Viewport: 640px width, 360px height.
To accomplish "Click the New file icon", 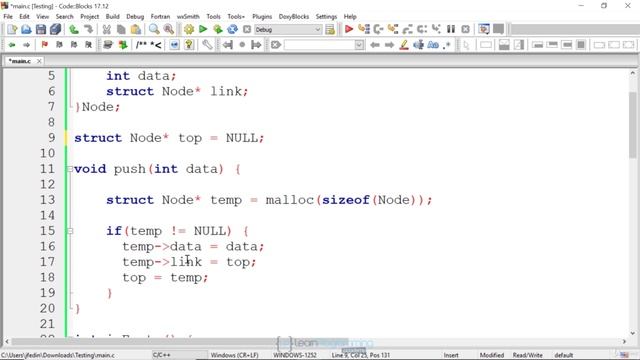I will [x=11, y=29].
